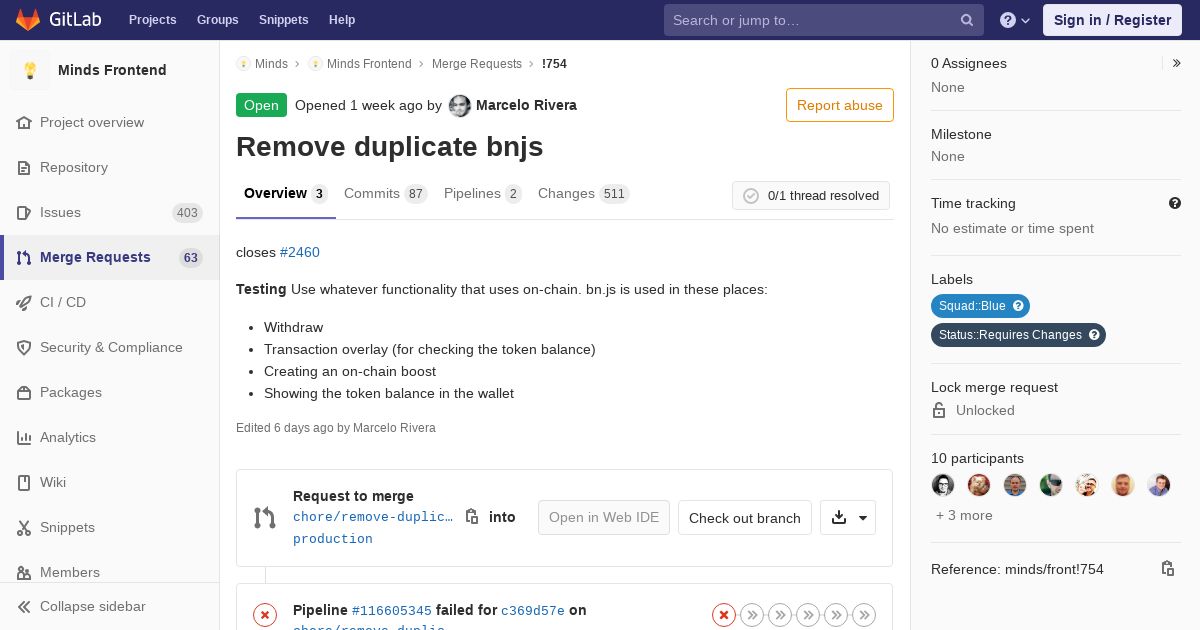Click the Packages bag icon
This screenshot has height=630, width=1200.
click(24, 393)
